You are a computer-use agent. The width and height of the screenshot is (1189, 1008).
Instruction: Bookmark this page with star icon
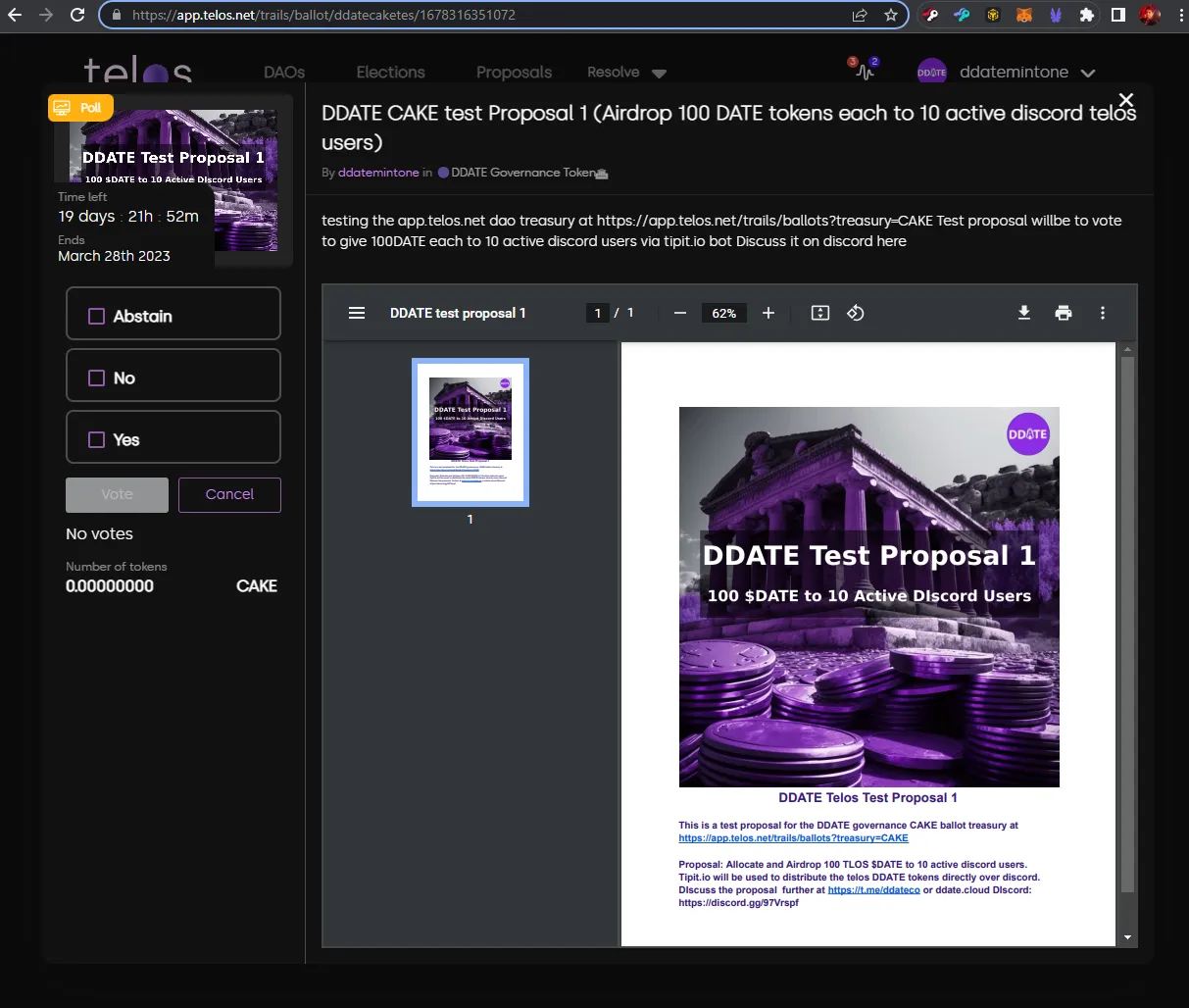tap(890, 15)
